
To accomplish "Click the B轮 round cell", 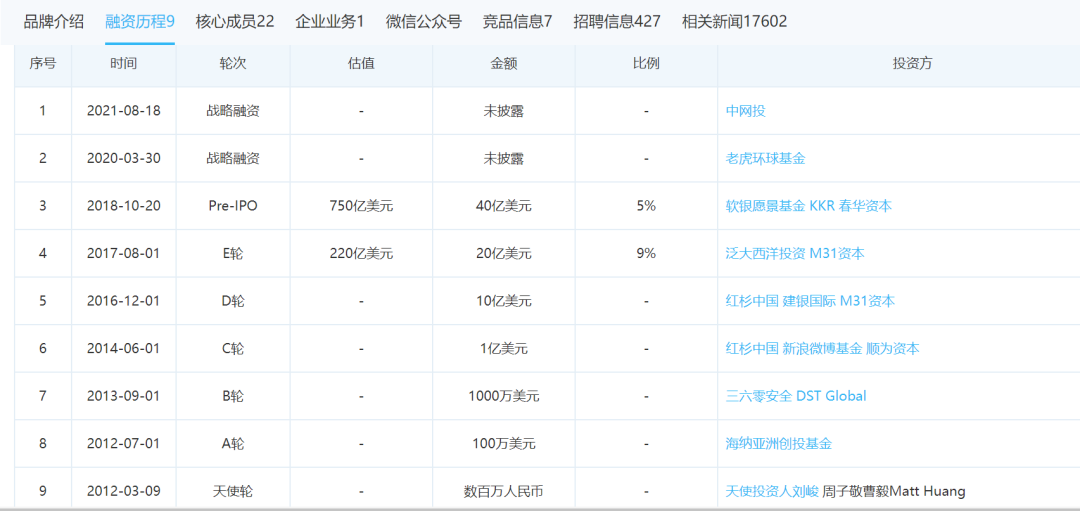I will click(233, 396).
